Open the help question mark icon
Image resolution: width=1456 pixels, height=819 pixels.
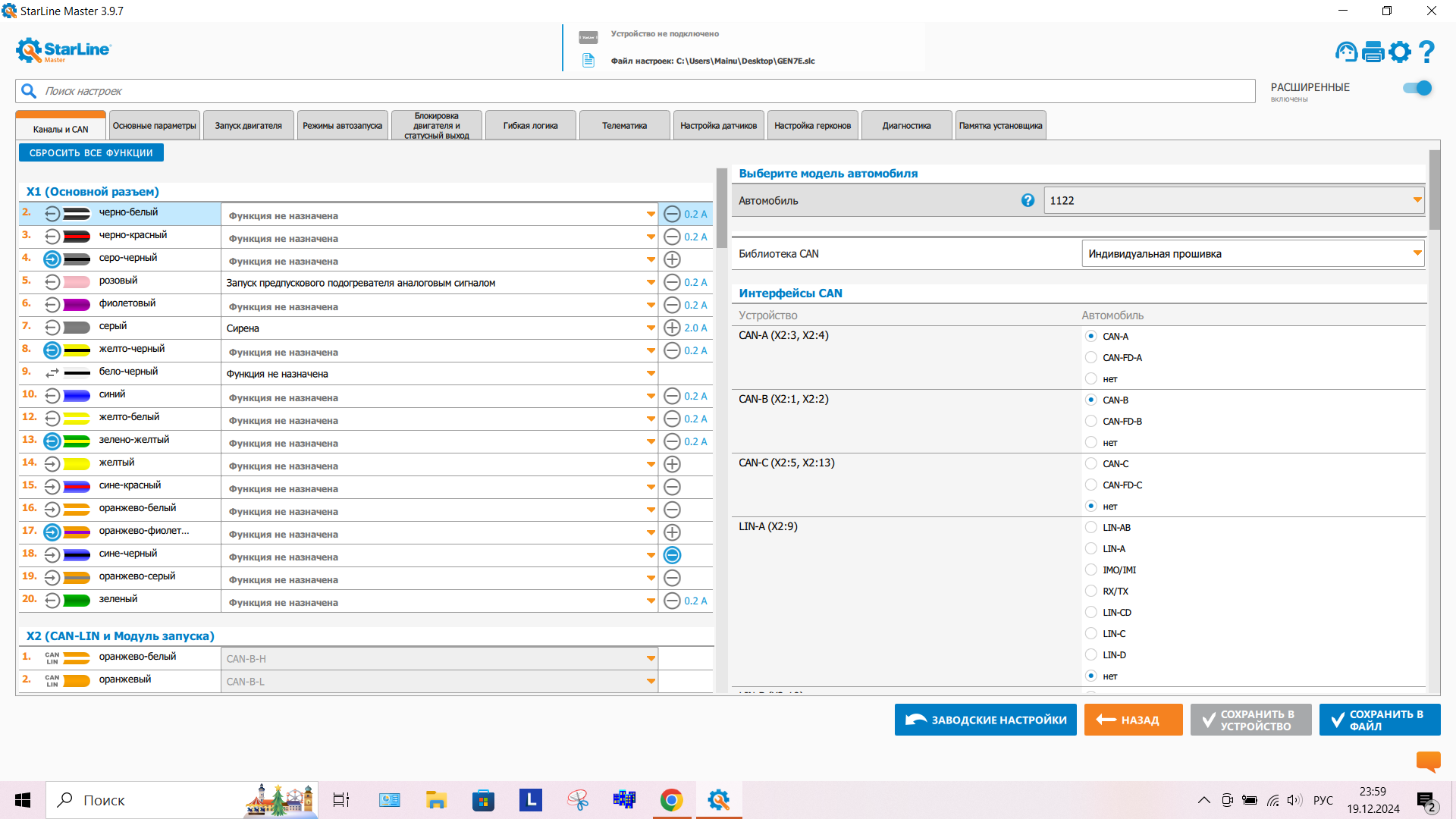(x=1426, y=52)
